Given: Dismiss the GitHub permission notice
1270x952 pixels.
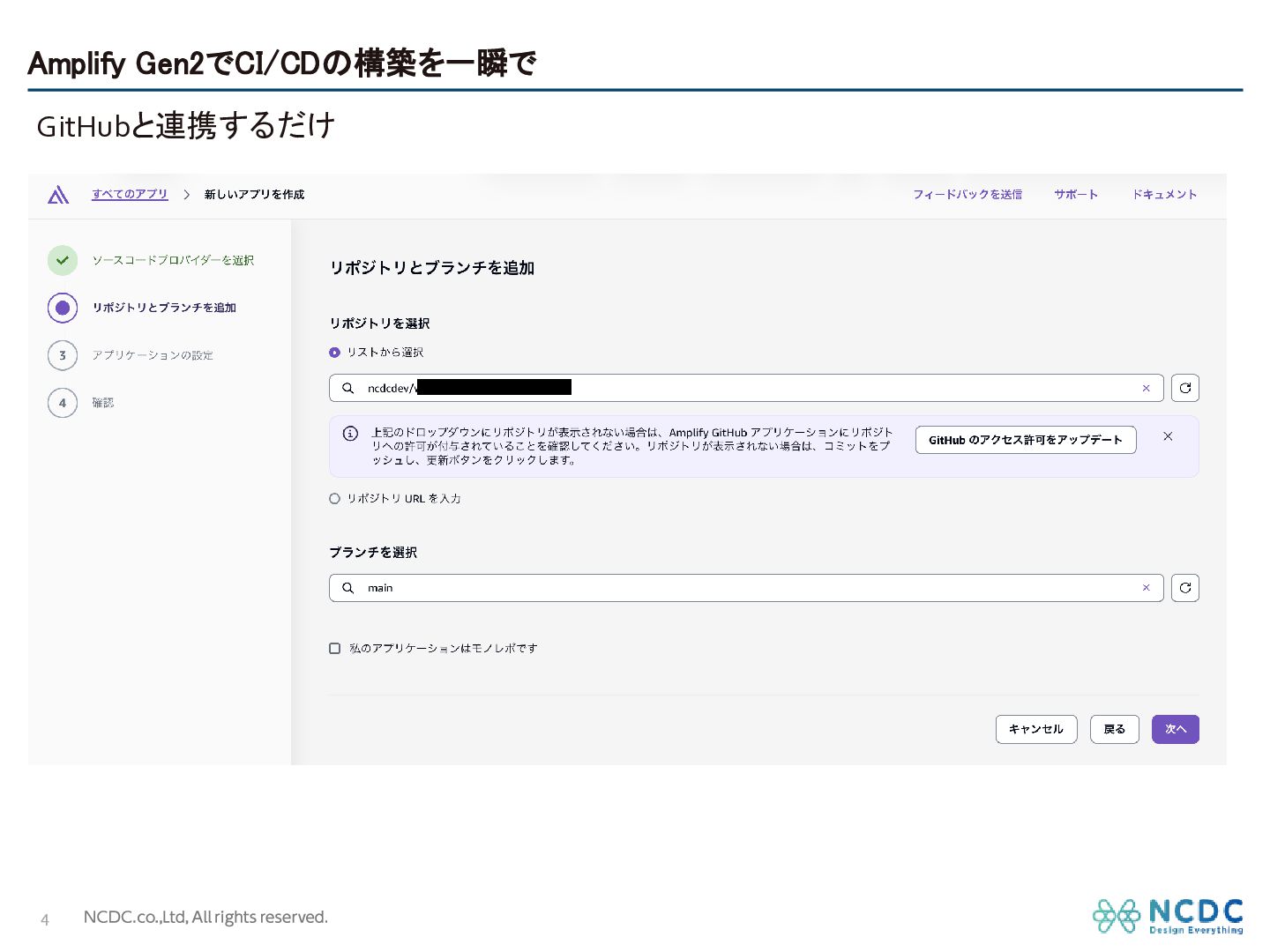Looking at the screenshot, I should click(x=1168, y=436).
